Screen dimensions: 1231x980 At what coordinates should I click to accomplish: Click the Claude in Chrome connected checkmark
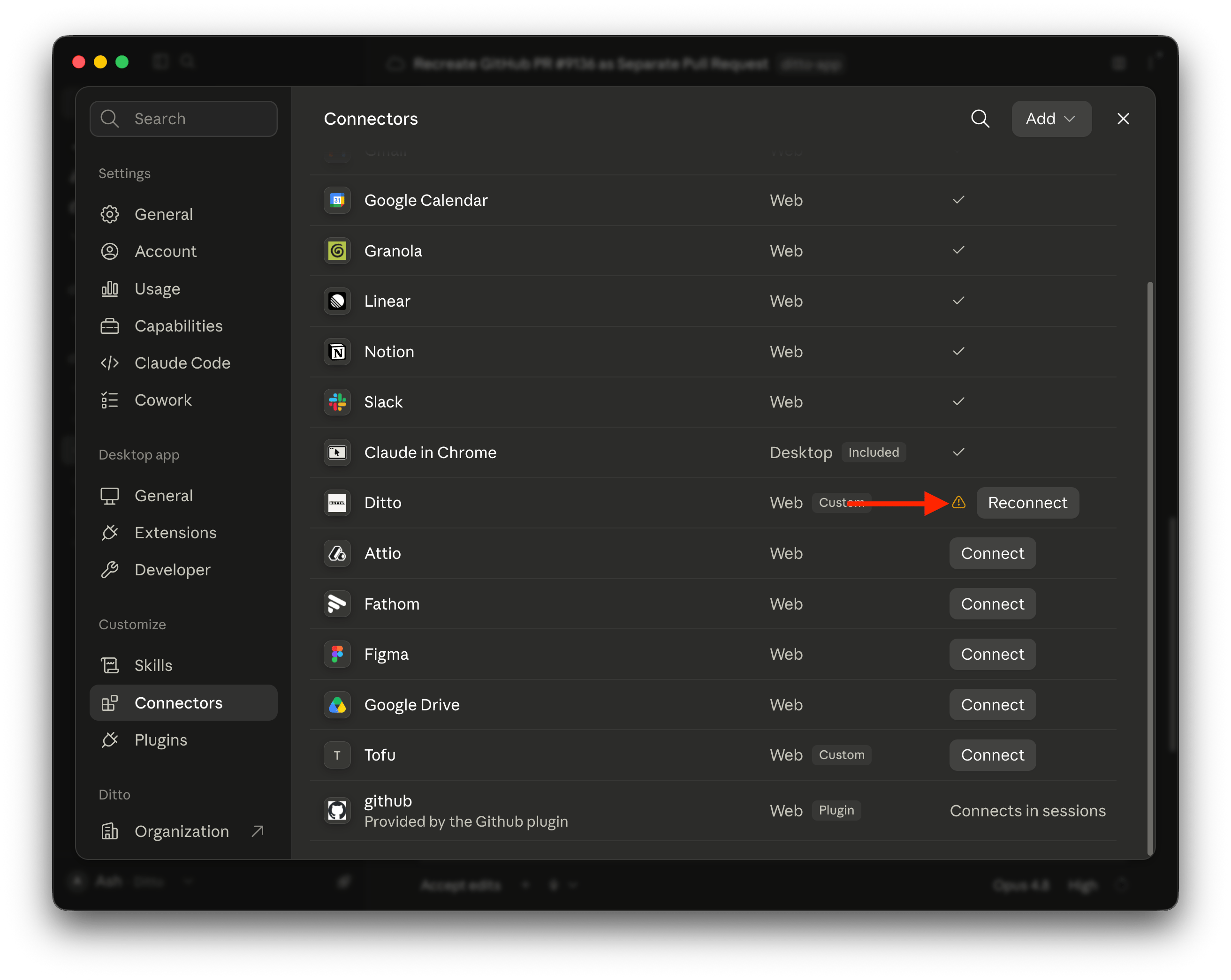pyautogui.click(x=958, y=452)
